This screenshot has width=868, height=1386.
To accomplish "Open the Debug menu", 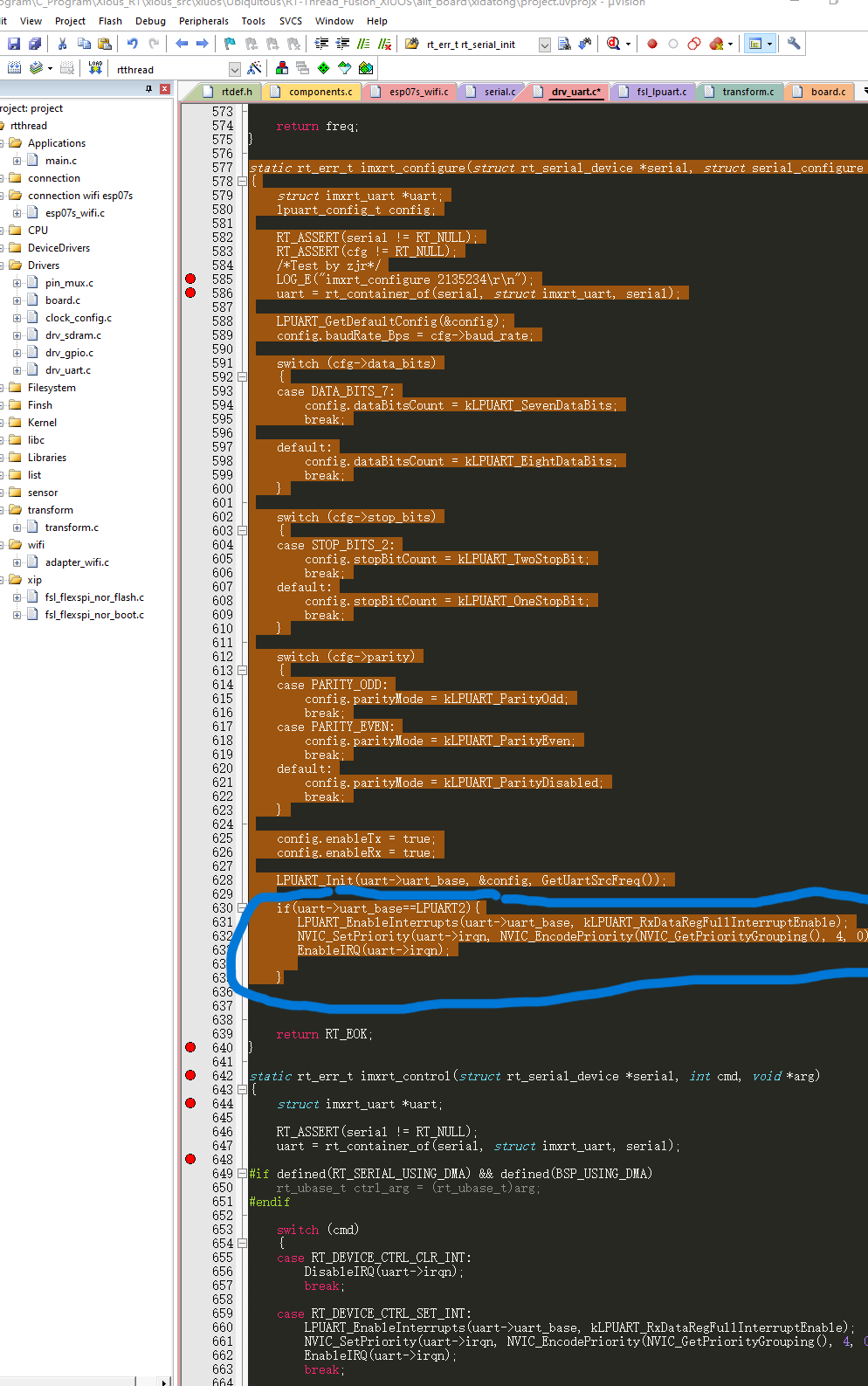I will tap(150, 21).
